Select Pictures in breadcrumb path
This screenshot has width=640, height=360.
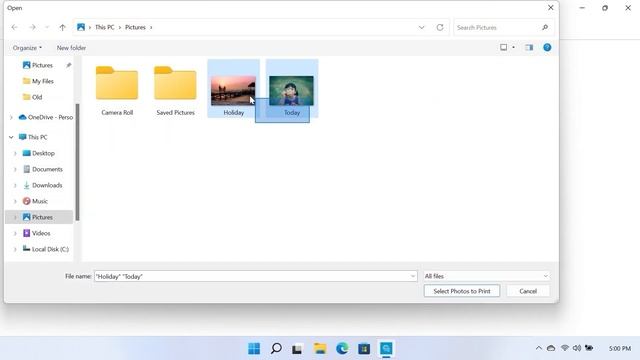pos(135,27)
